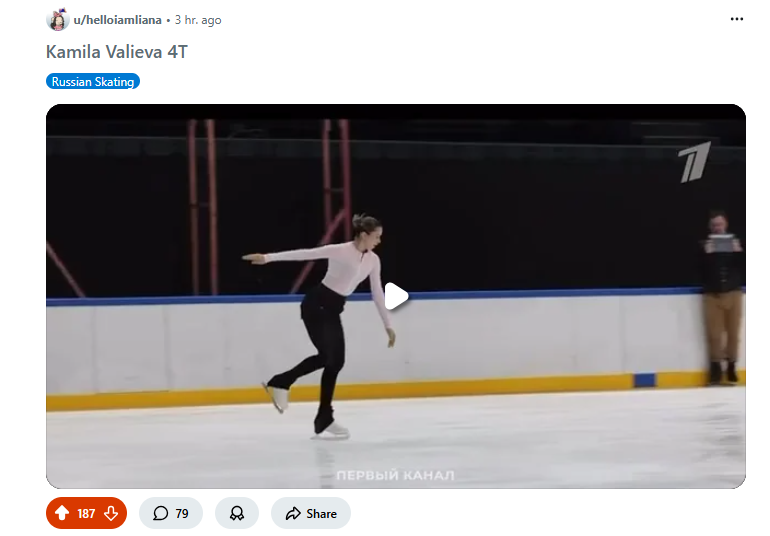Click the 187 vote count
This screenshot has height=536, width=770.
[x=86, y=513]
